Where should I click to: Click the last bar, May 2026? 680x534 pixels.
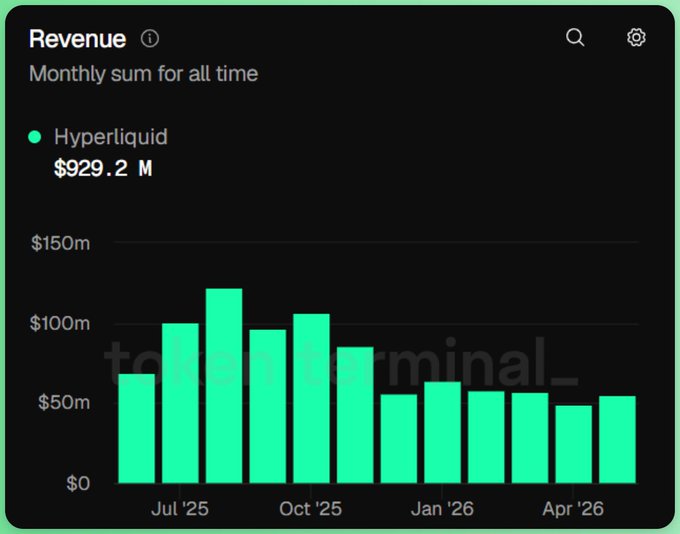[617, 439]
